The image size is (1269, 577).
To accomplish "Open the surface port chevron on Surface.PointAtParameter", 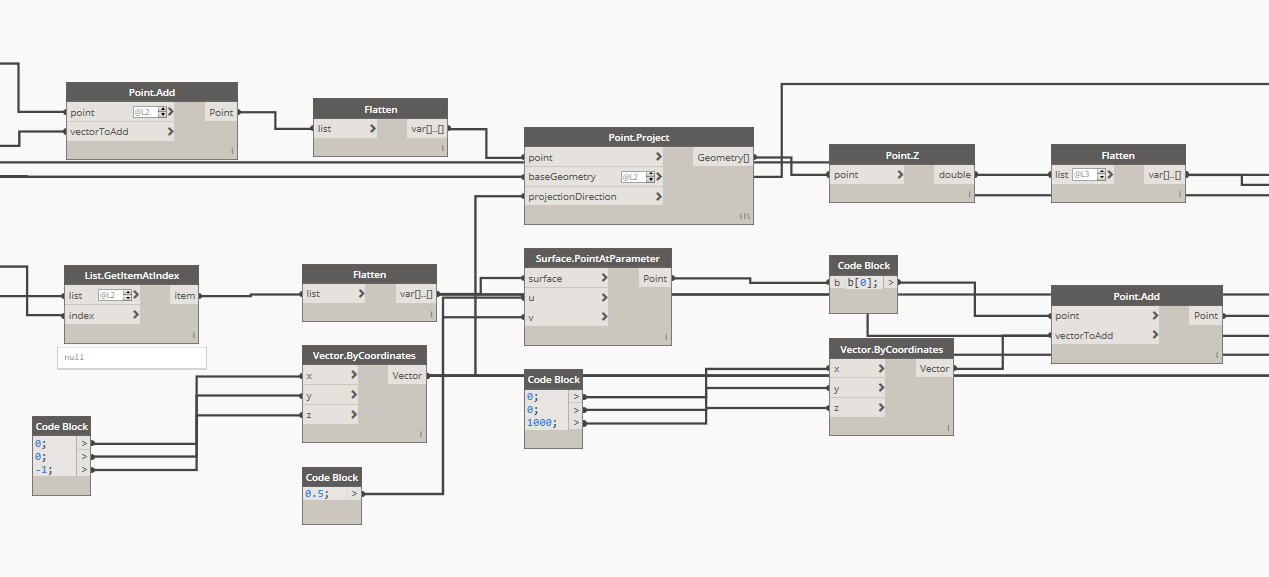I will pos(604,279).
